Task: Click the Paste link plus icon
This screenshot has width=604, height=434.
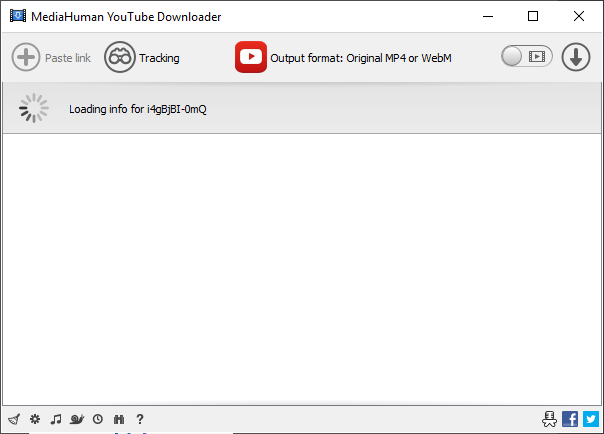Action: 26,57
